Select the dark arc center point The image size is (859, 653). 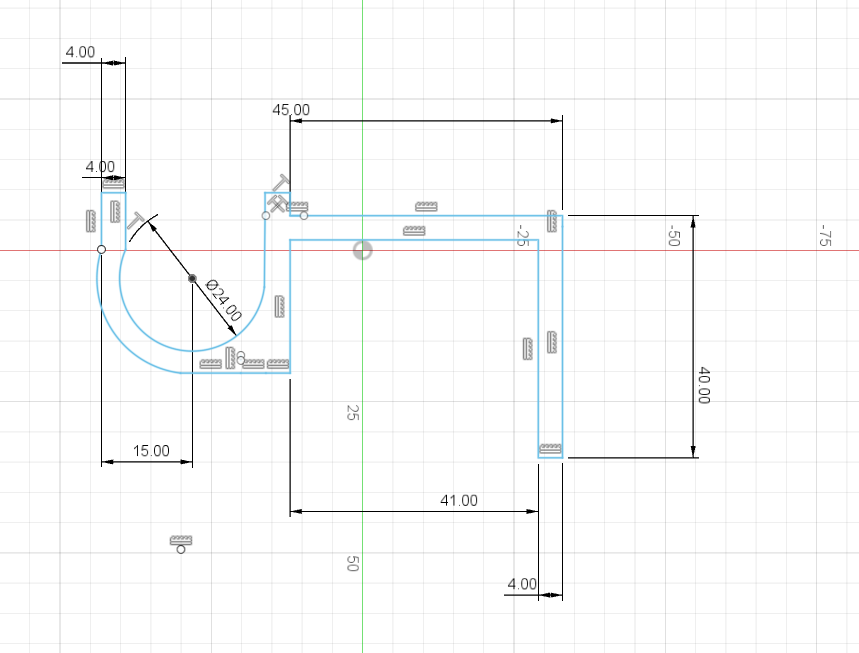coord(192,278)
